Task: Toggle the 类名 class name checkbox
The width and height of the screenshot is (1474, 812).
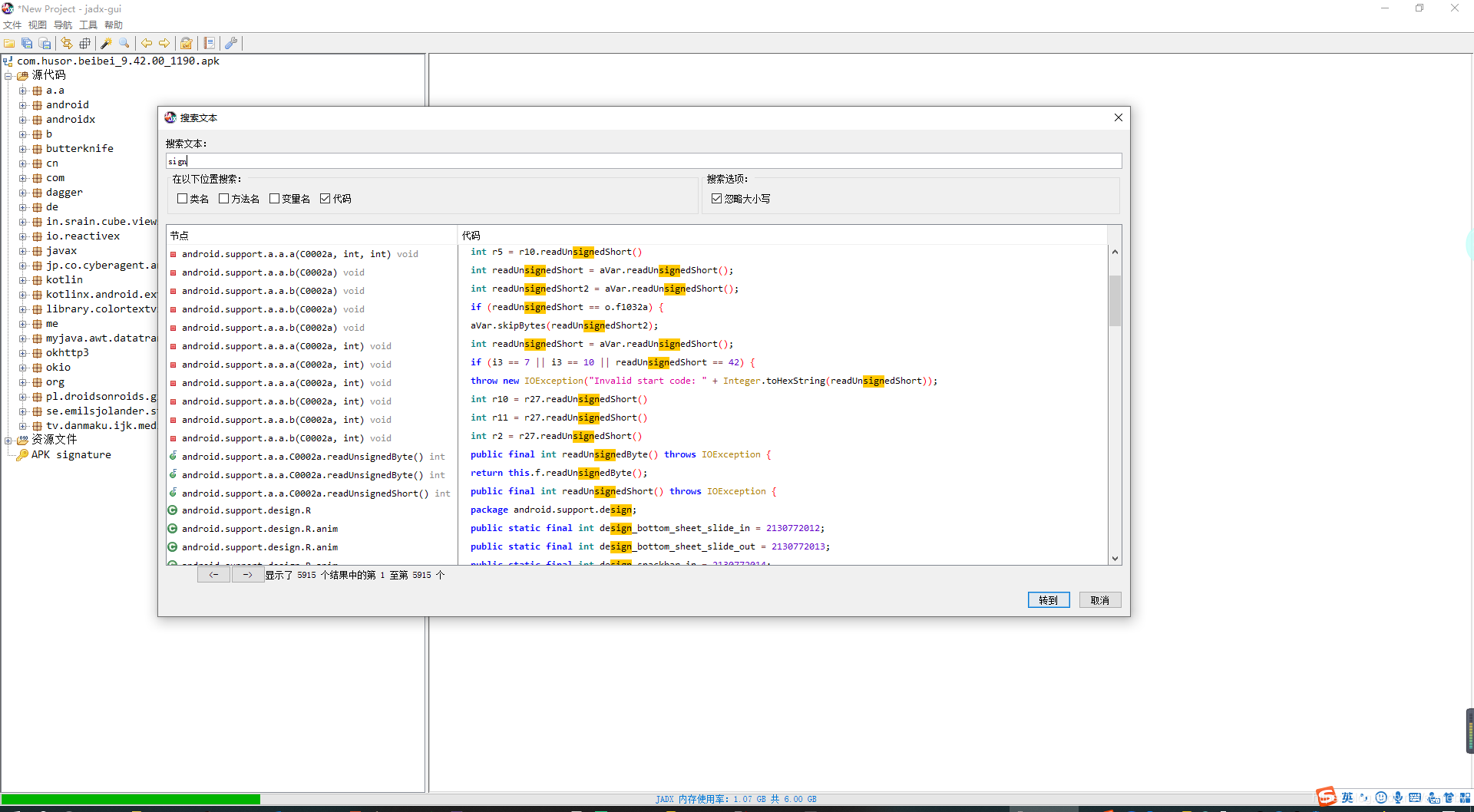Action: (x=183, y=199)
